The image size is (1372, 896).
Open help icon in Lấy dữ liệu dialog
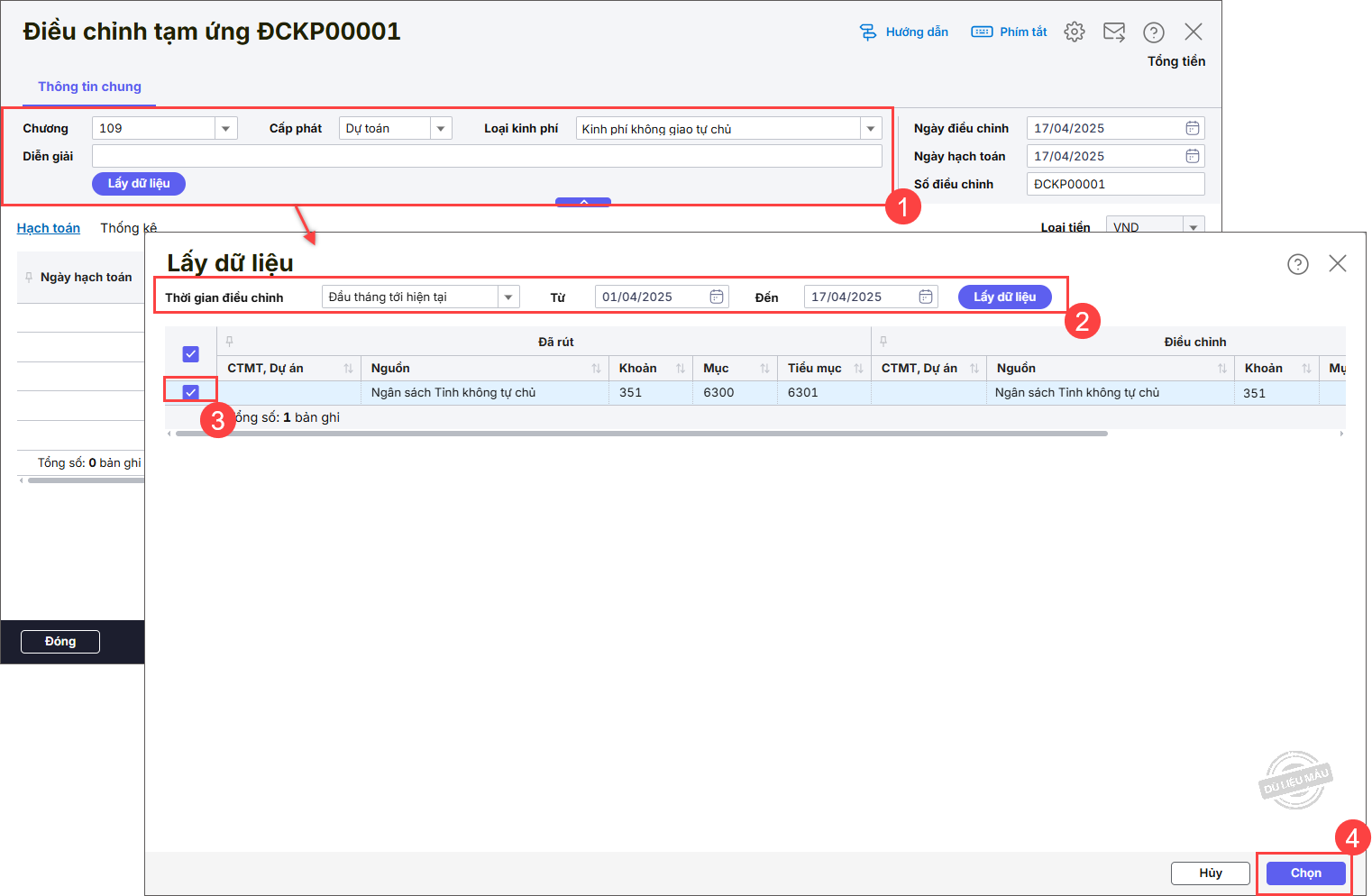(x=1297, y=264)
